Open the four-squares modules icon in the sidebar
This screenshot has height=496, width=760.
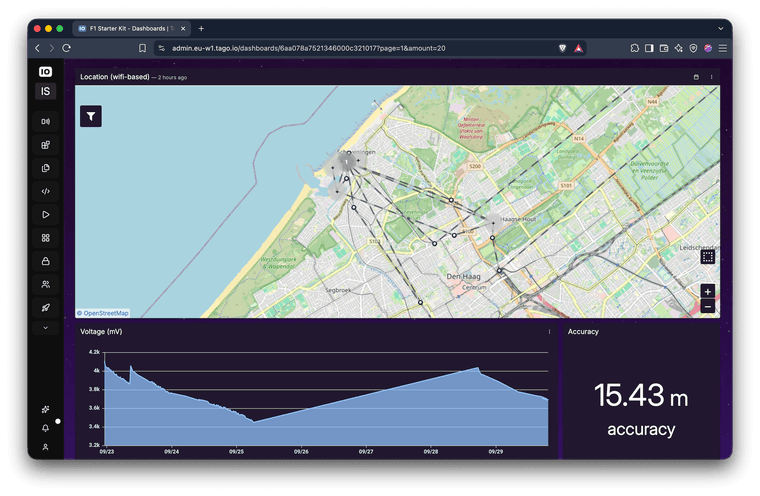[46, 238]
